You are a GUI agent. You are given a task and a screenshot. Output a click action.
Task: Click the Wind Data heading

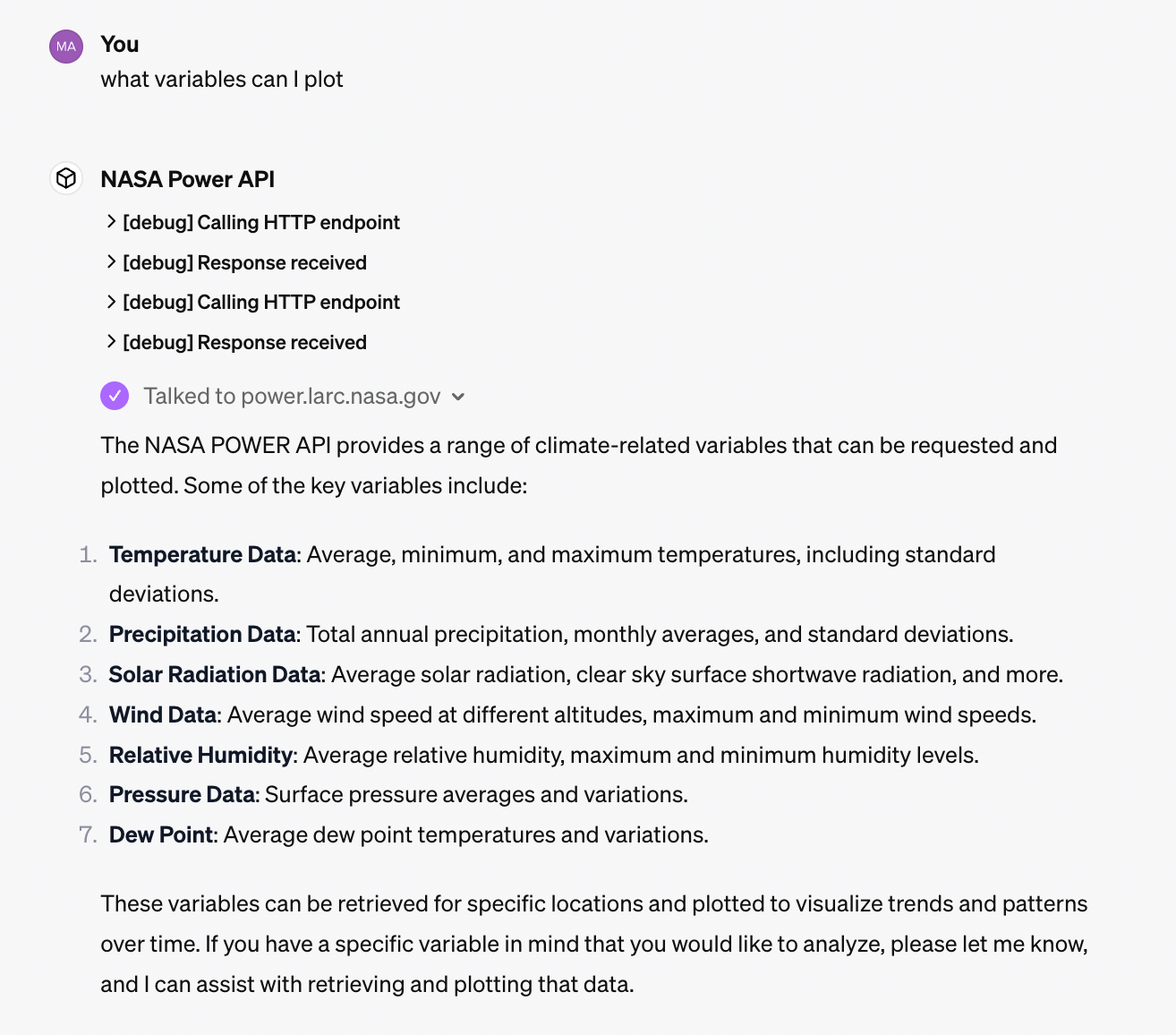(163, 714)
